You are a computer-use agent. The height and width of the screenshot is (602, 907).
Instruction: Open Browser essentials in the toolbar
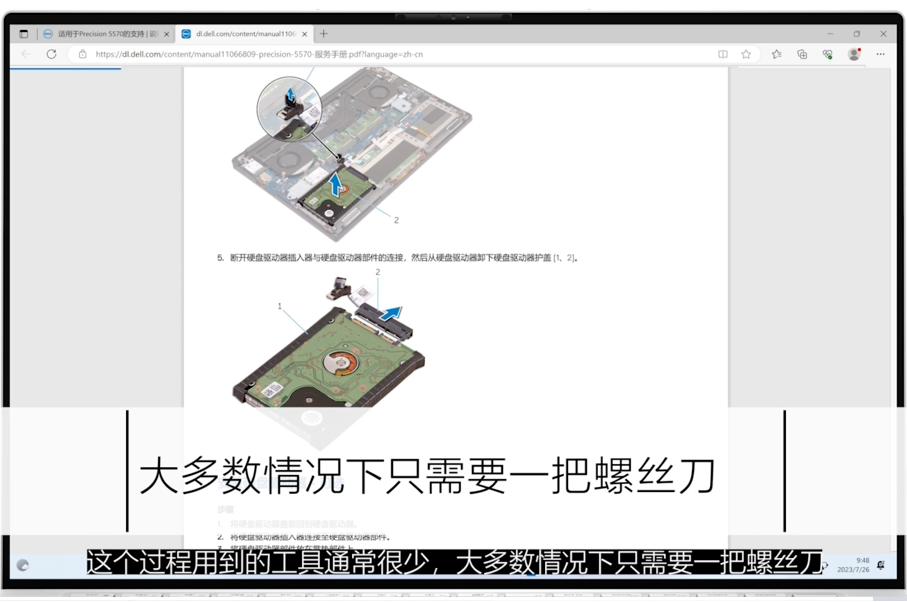coord(828,54)
